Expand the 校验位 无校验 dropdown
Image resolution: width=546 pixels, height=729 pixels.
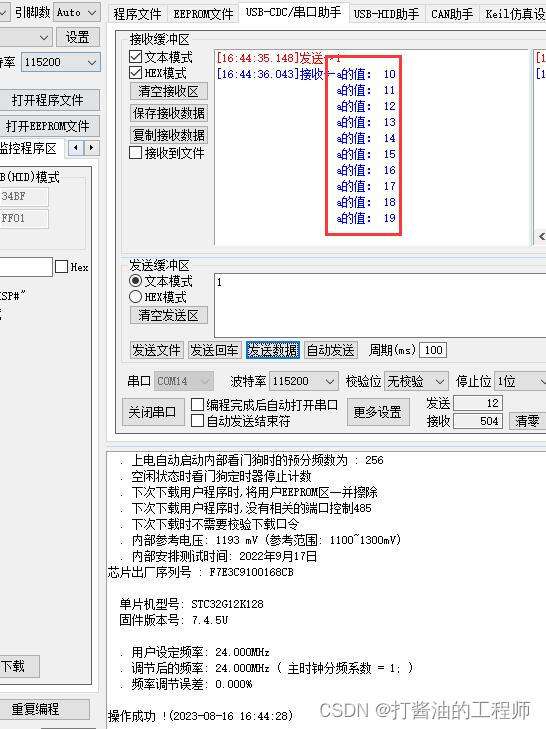[416, 381]
